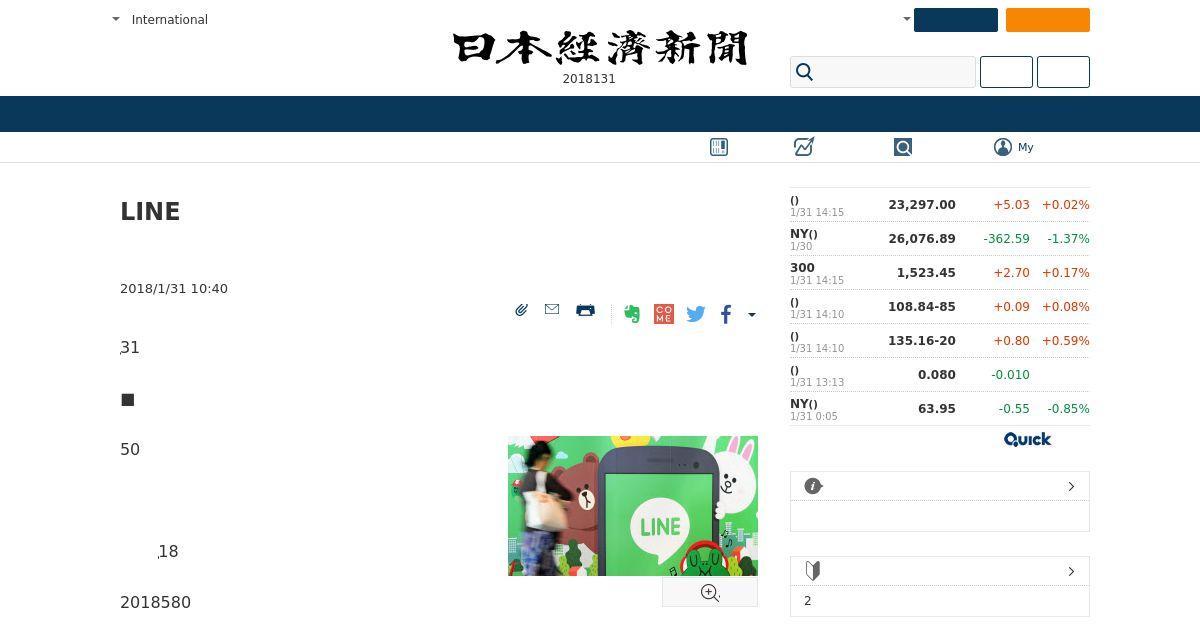1200x630 pixels.
Task: Expand the beginner panel chevron arrow
Action: (x=1071, y=571)
